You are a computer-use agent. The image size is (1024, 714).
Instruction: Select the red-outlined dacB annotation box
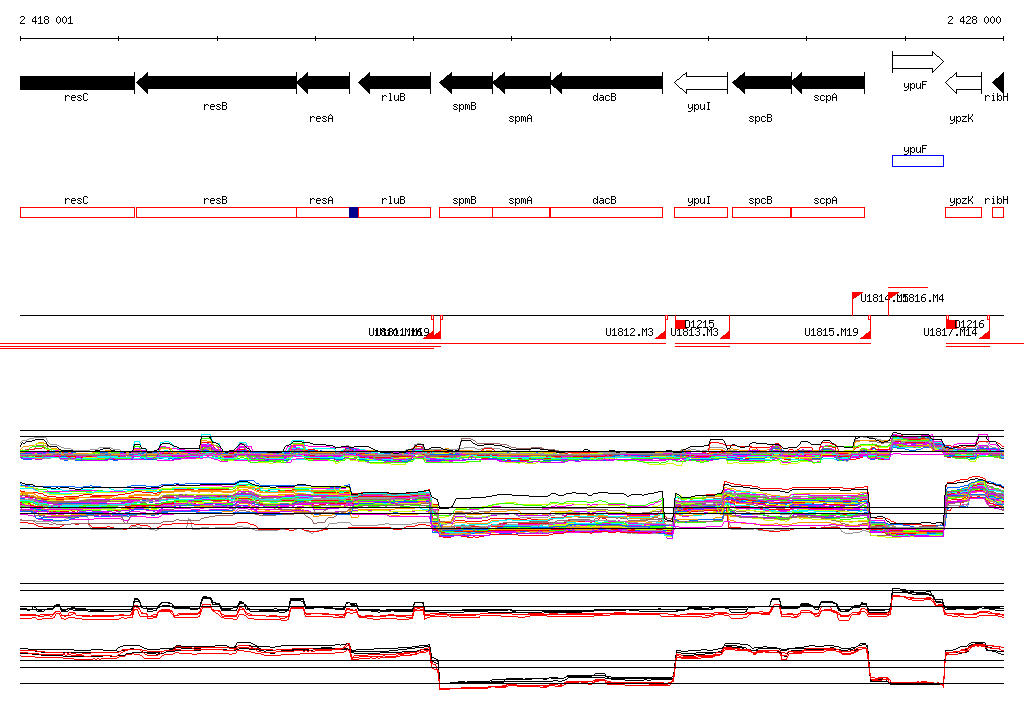(606, 212)
